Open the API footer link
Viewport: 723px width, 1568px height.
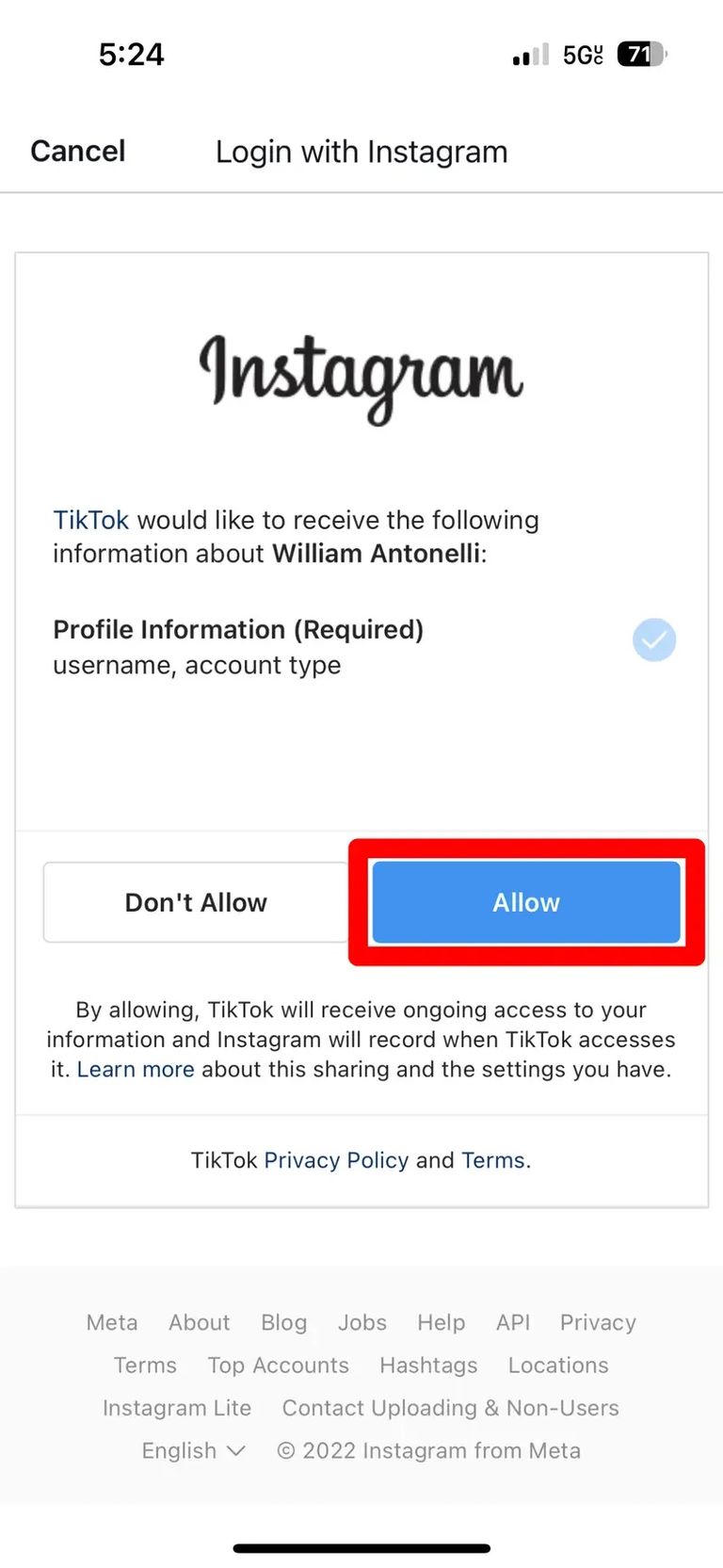click(x=513, y=1322)
